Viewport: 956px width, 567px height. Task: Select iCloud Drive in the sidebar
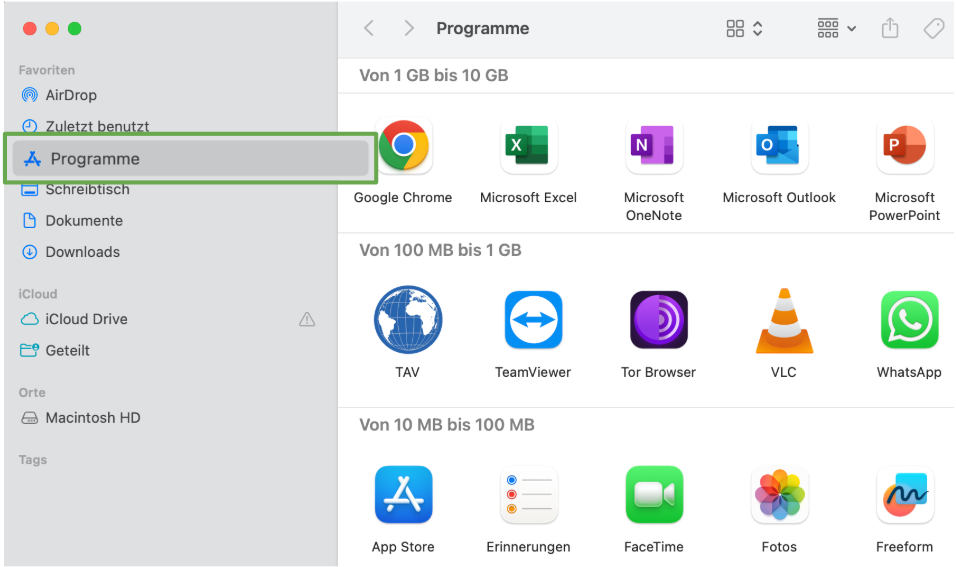click(86, 319)
